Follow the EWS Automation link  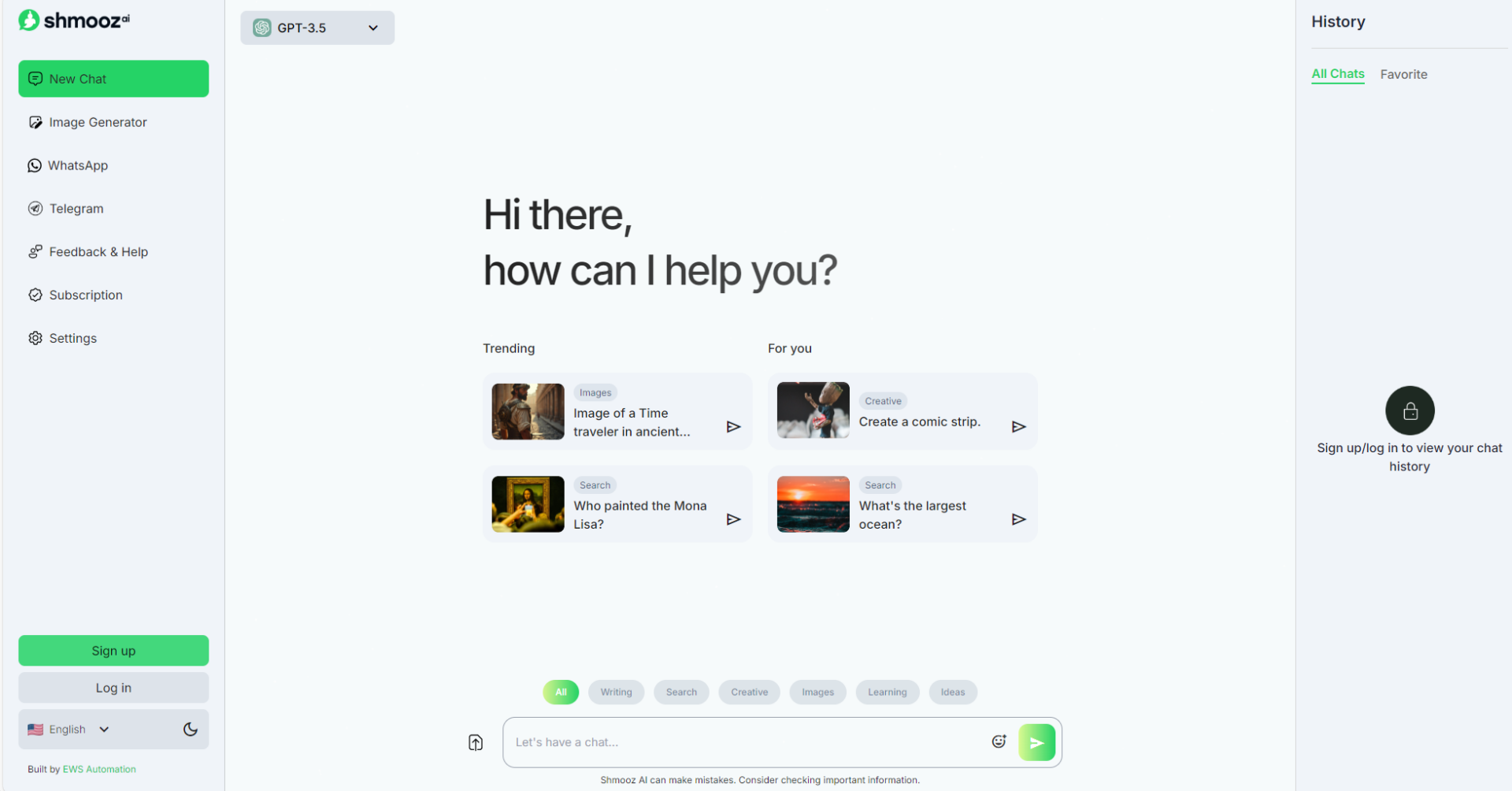coord(99,770)
